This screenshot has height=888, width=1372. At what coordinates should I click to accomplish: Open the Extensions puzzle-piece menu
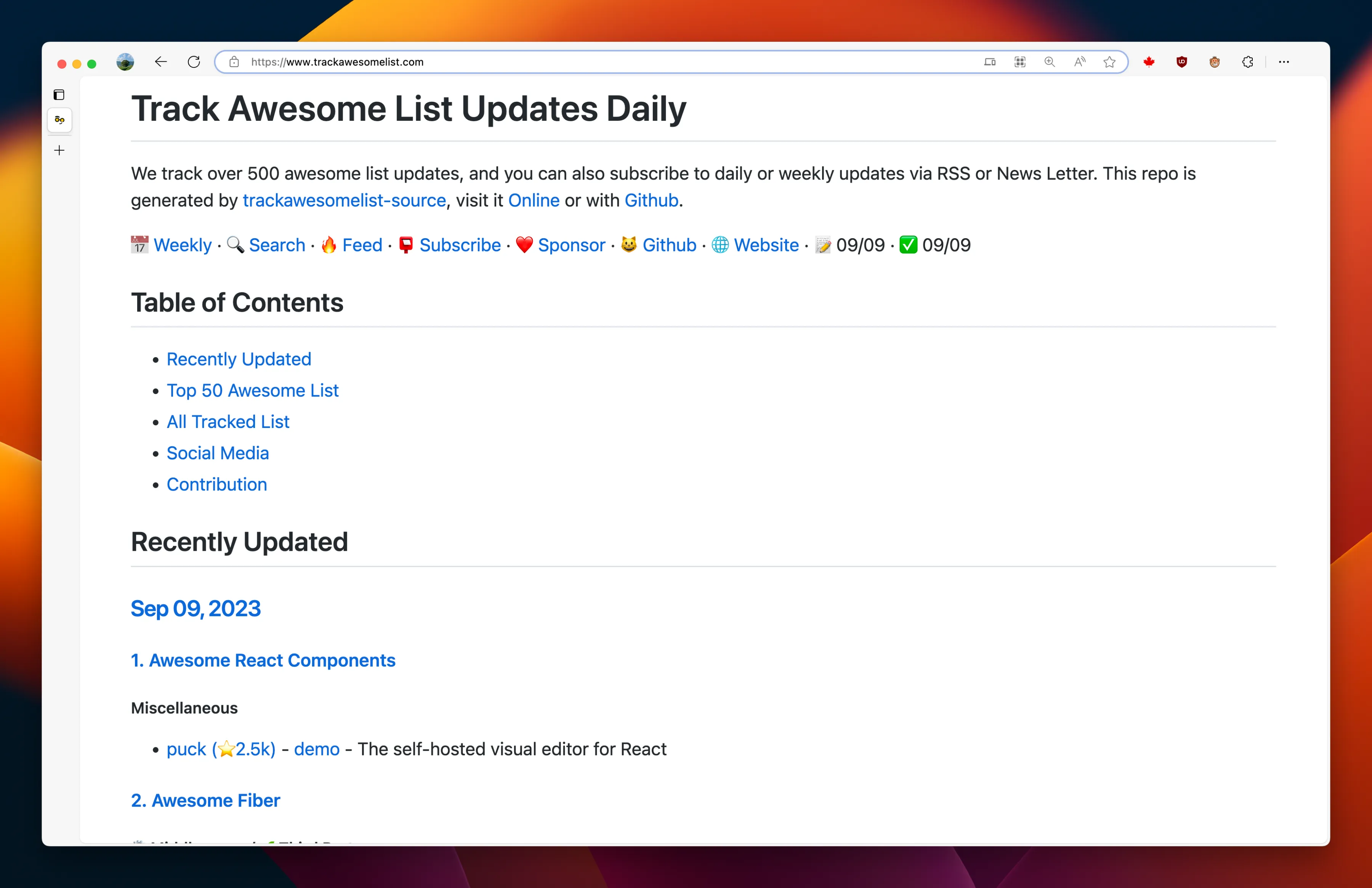(1247, 62)
